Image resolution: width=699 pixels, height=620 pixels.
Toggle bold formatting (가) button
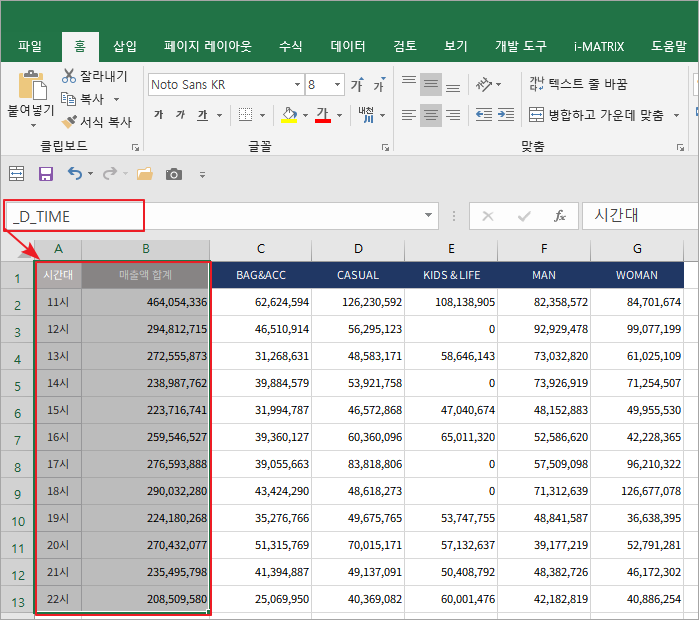click(x=158, y=115)
